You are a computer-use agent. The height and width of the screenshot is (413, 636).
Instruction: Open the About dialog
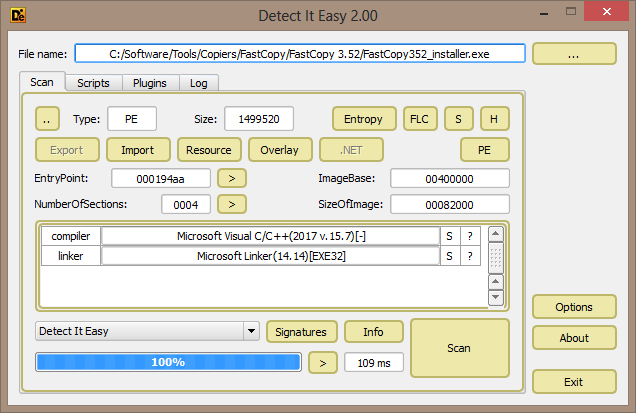tap(574, 338)
